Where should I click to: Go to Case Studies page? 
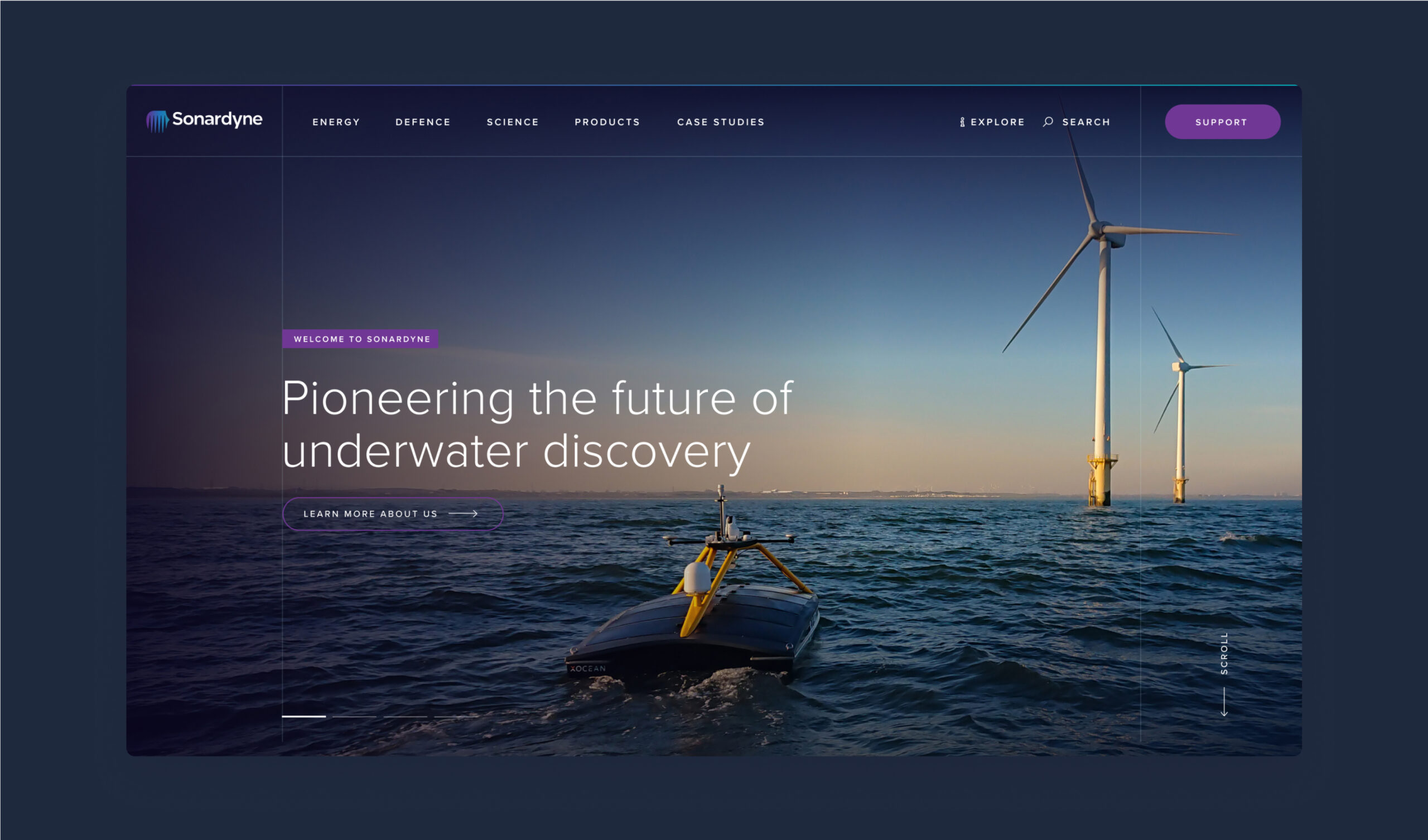point(721,122)
